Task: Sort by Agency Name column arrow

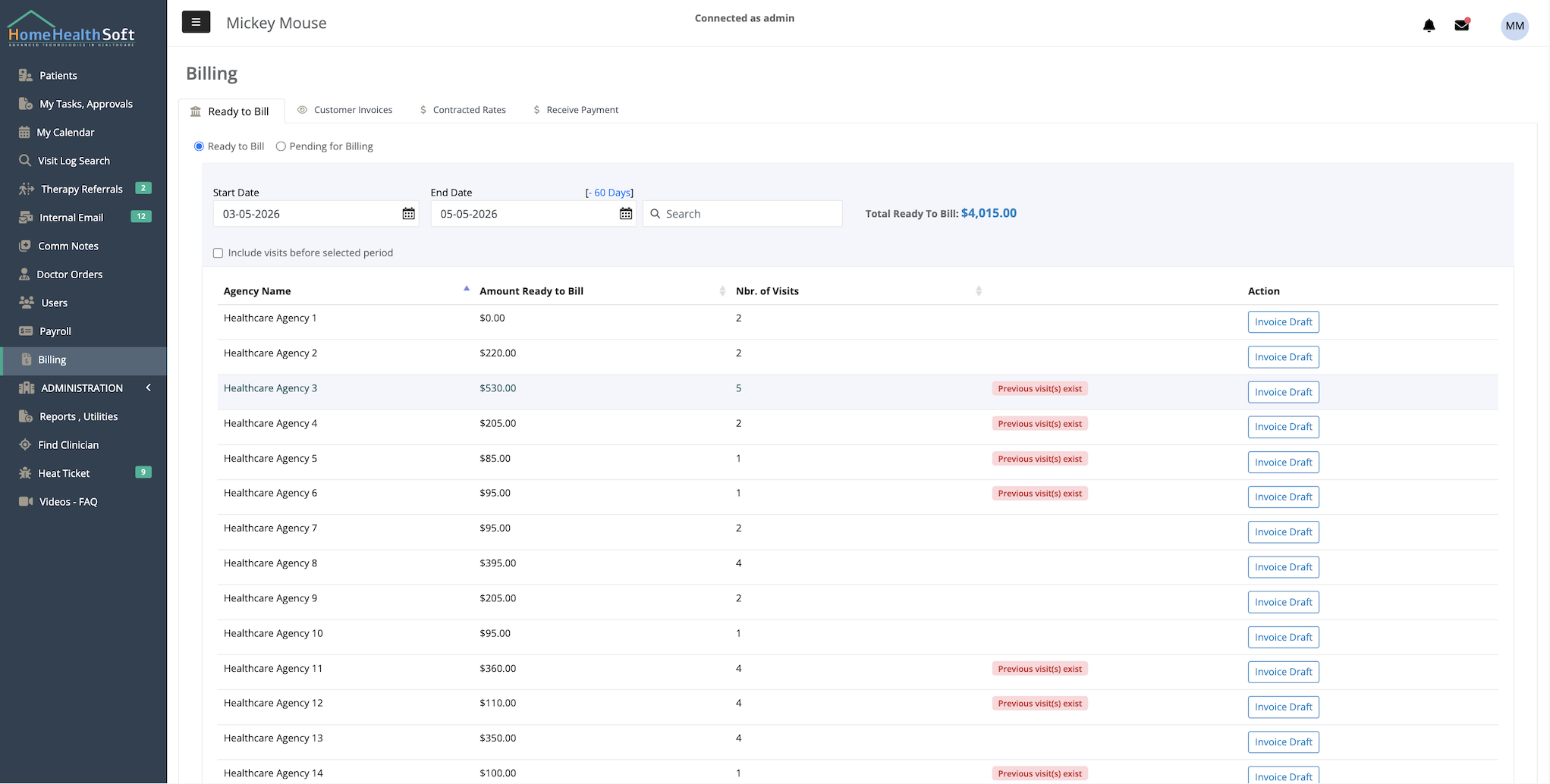Action: [467, 290]
